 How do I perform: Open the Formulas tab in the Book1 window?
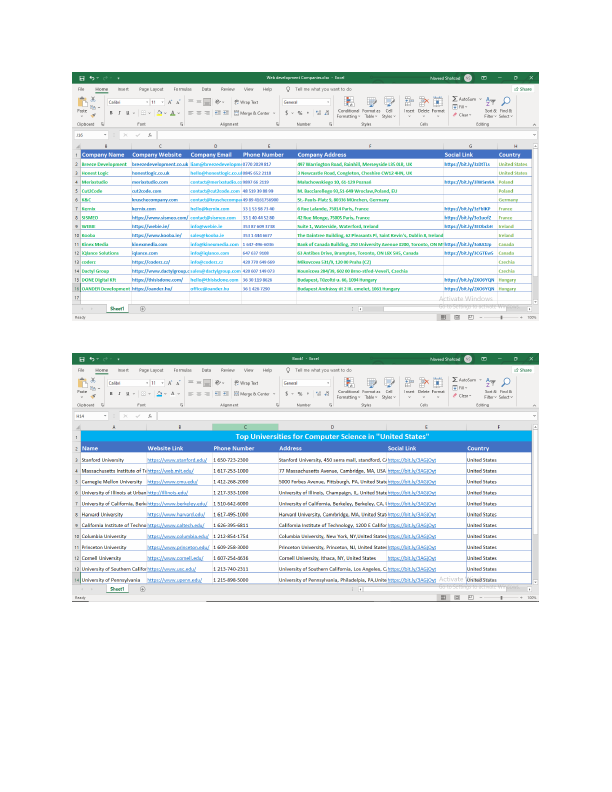pyautogui.click(x=183, y=370)
